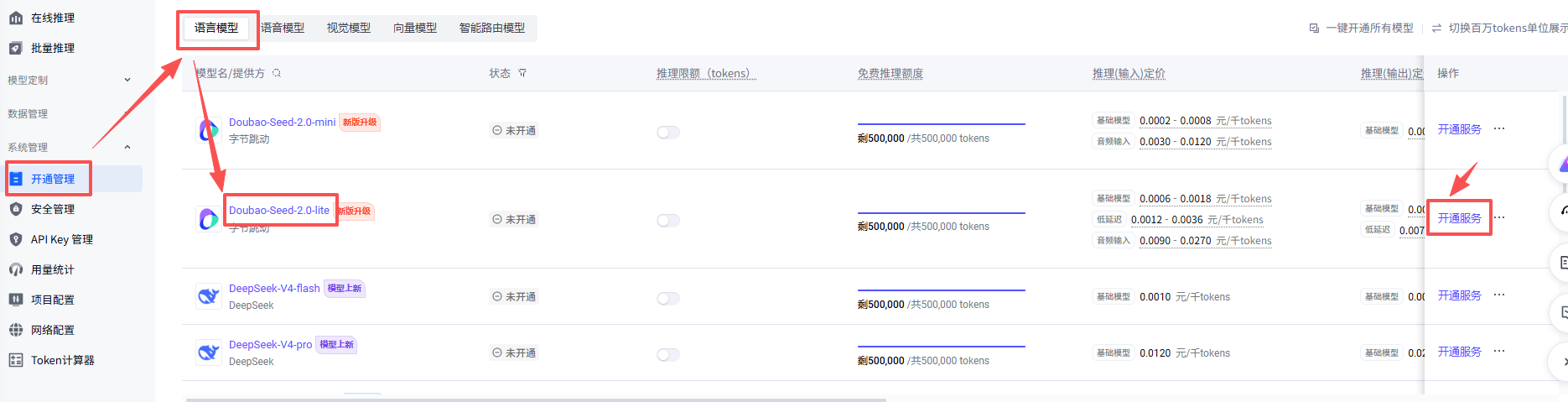Open 在线推理 in the sidebar
The width and height of the screenshot is (1568, 402).
pyautogui.click(x=52, y=18)
